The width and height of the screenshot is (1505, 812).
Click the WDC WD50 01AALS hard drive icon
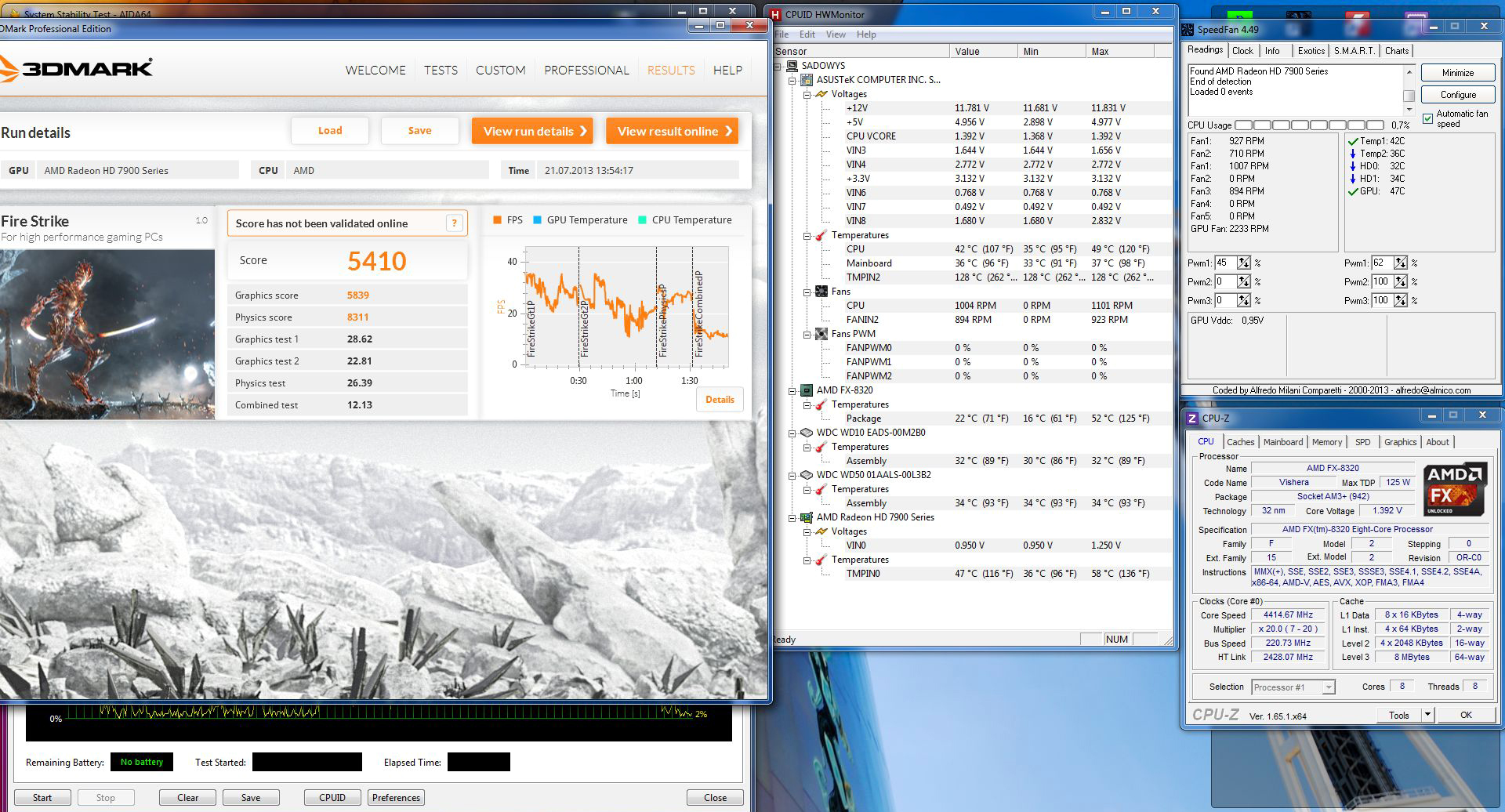(x=807, y=475)
